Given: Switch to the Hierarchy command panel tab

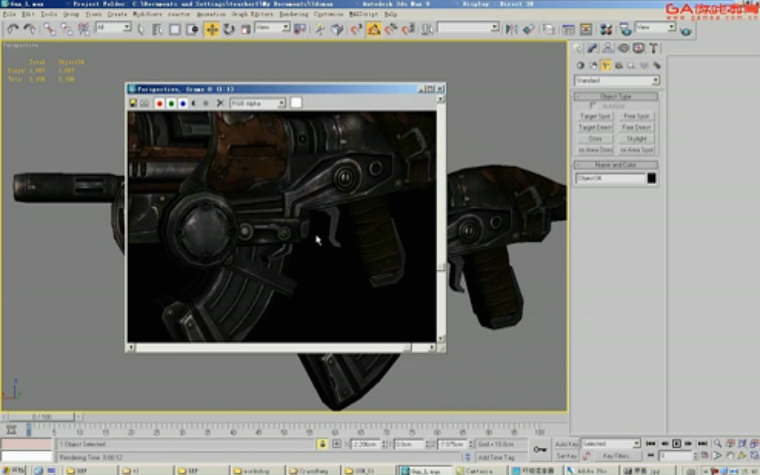Looking at the screenshot, I should [x=608, y=48].
